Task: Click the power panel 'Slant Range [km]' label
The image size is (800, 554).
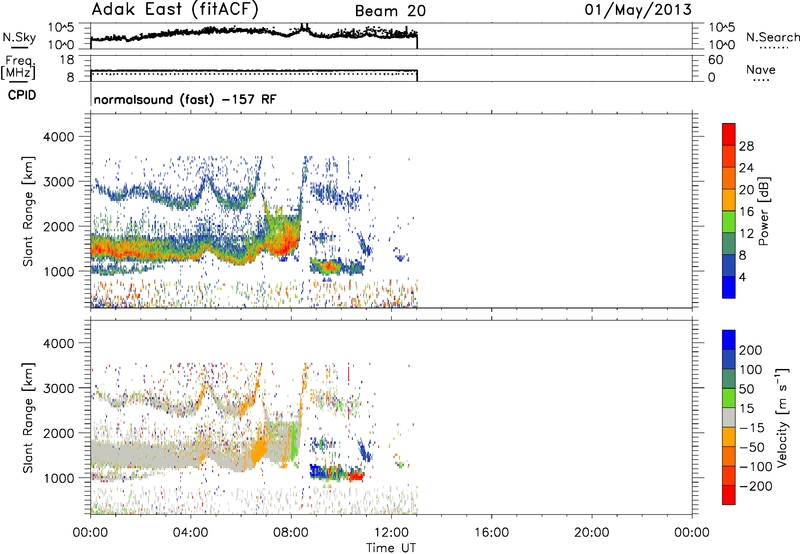Action: [x=28, y=211]
